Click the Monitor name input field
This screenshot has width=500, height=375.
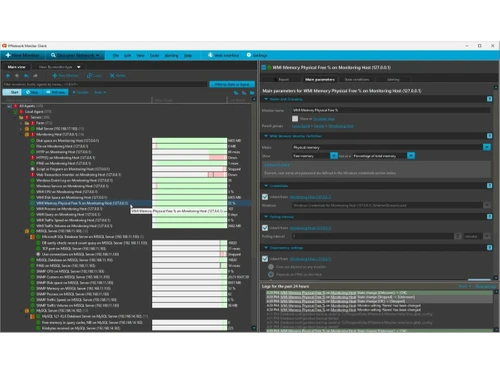coord(391,110)
